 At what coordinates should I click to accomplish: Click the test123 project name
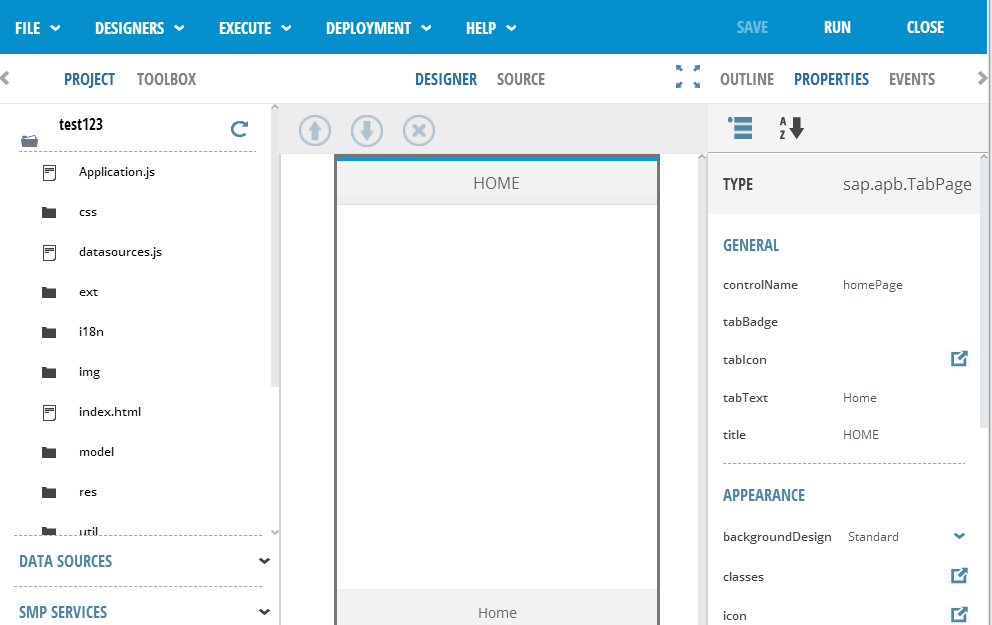[80, 124]
